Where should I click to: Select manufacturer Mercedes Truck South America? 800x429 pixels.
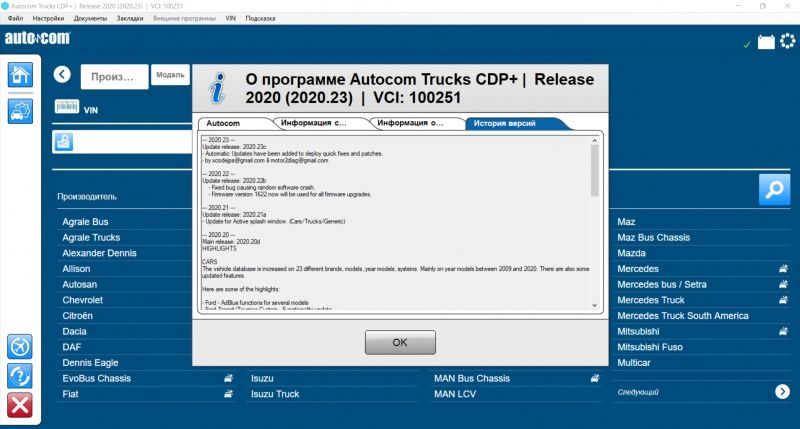[683, 316]
